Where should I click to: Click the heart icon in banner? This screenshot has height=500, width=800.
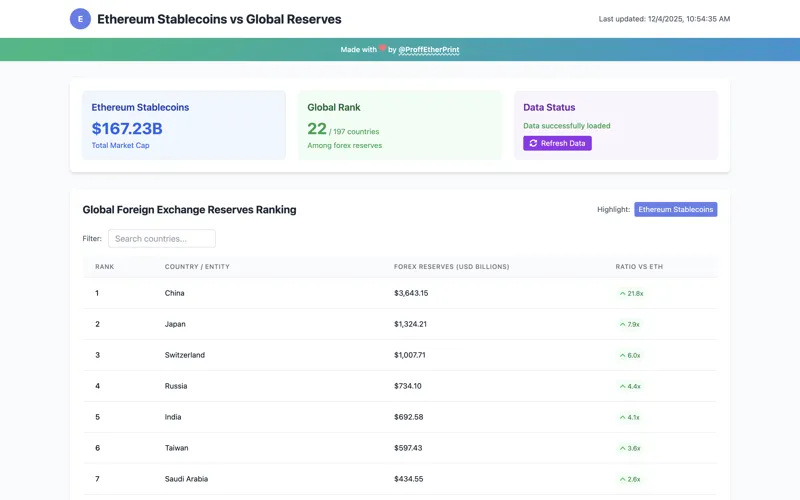point(382,49)
